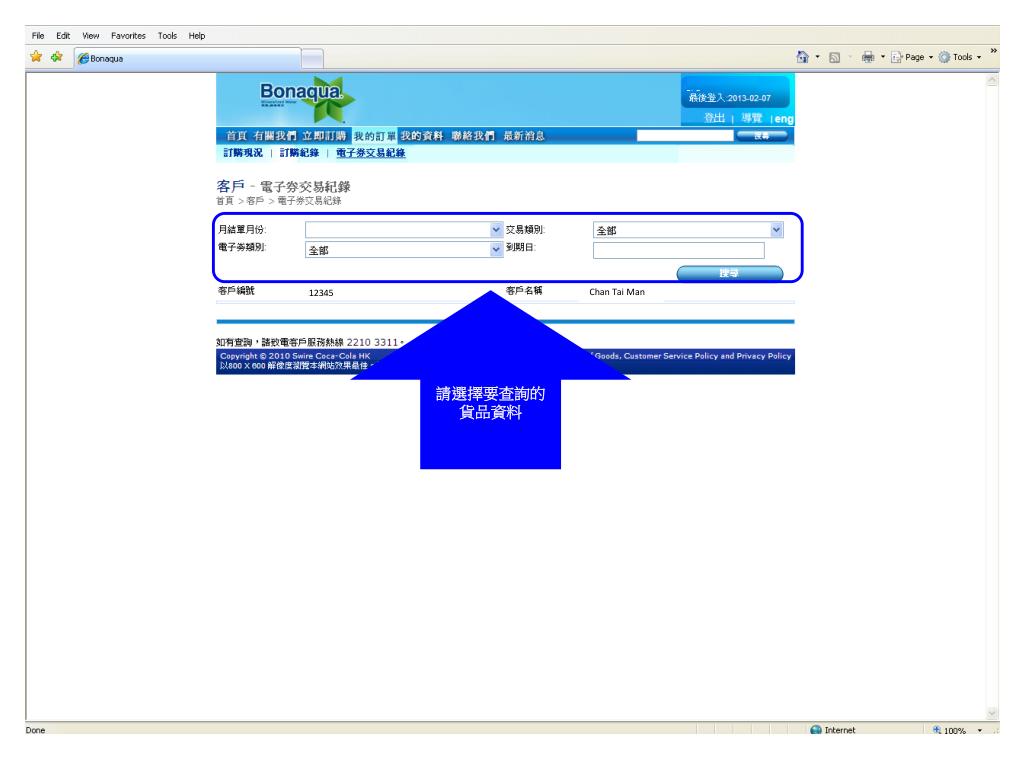Click the 登出 logout link
Screen dimensions: 1024x768
click(714, 118)
